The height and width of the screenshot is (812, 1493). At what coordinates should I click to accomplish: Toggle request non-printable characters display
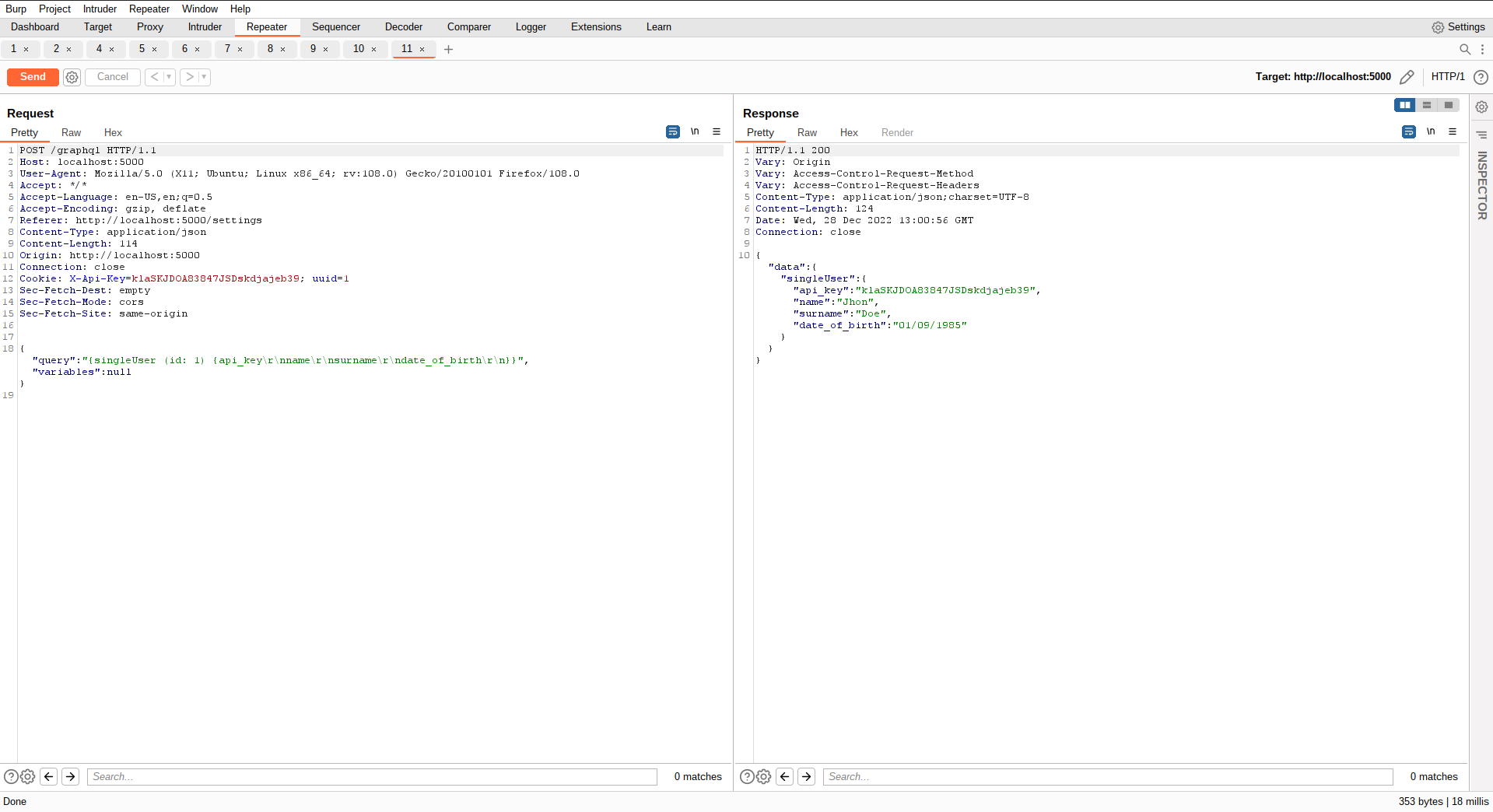695,131
